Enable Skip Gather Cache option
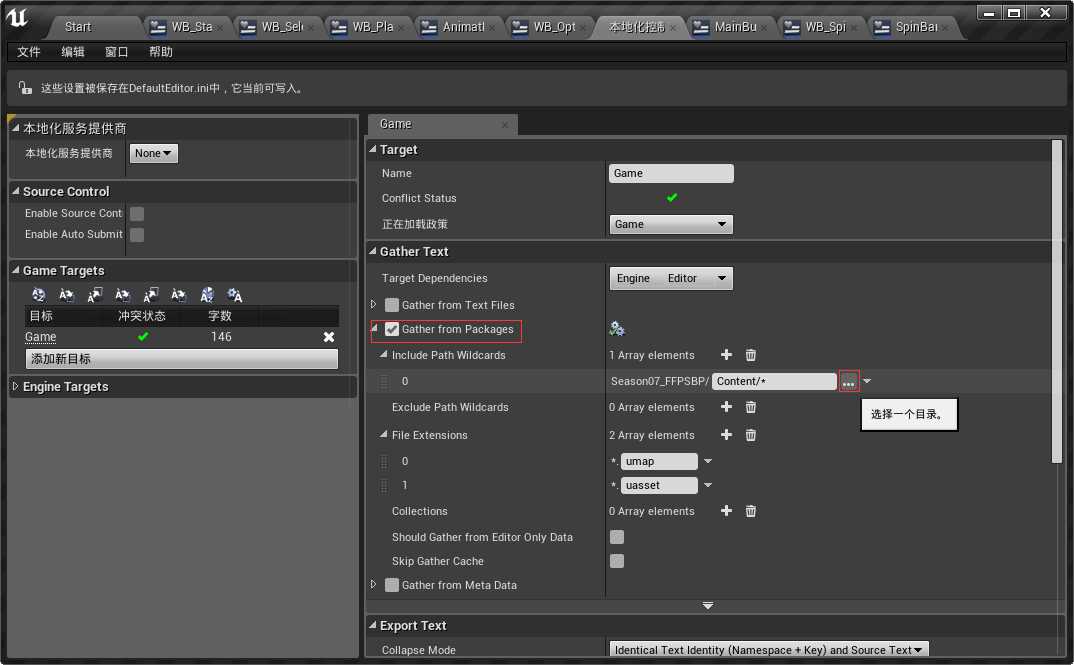The height and width of the screenshot is (665, 1074). click(x=616, y=561)
